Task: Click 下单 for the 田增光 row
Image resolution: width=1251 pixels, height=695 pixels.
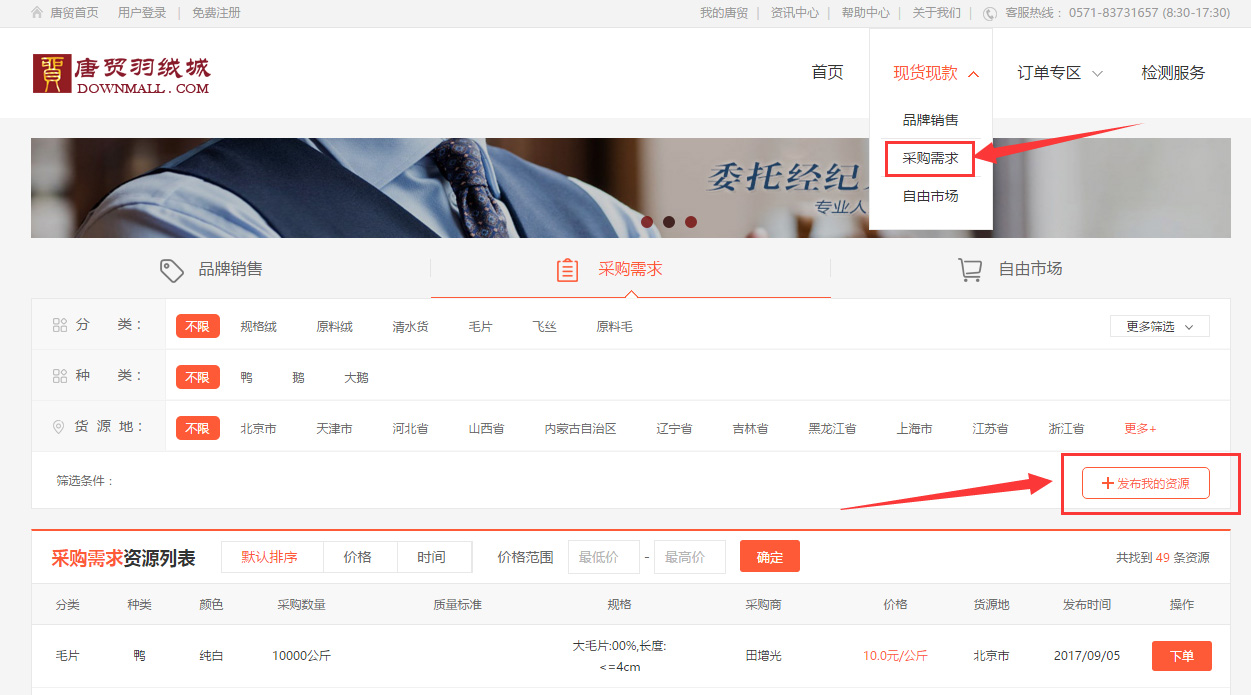Action: [x=1182, y=656]
